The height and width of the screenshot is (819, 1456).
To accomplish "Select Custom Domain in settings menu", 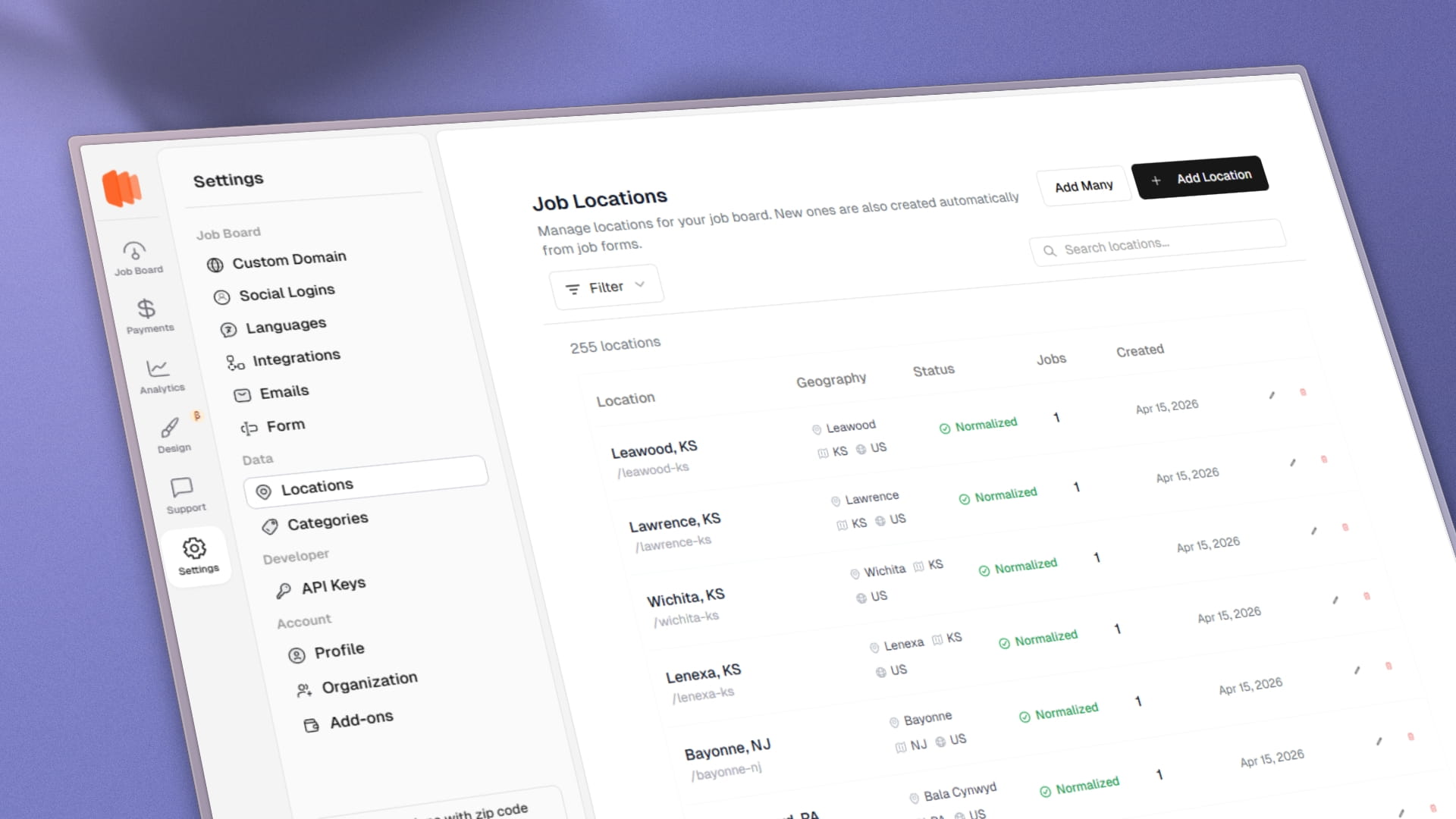I will [x=289, y=260].
